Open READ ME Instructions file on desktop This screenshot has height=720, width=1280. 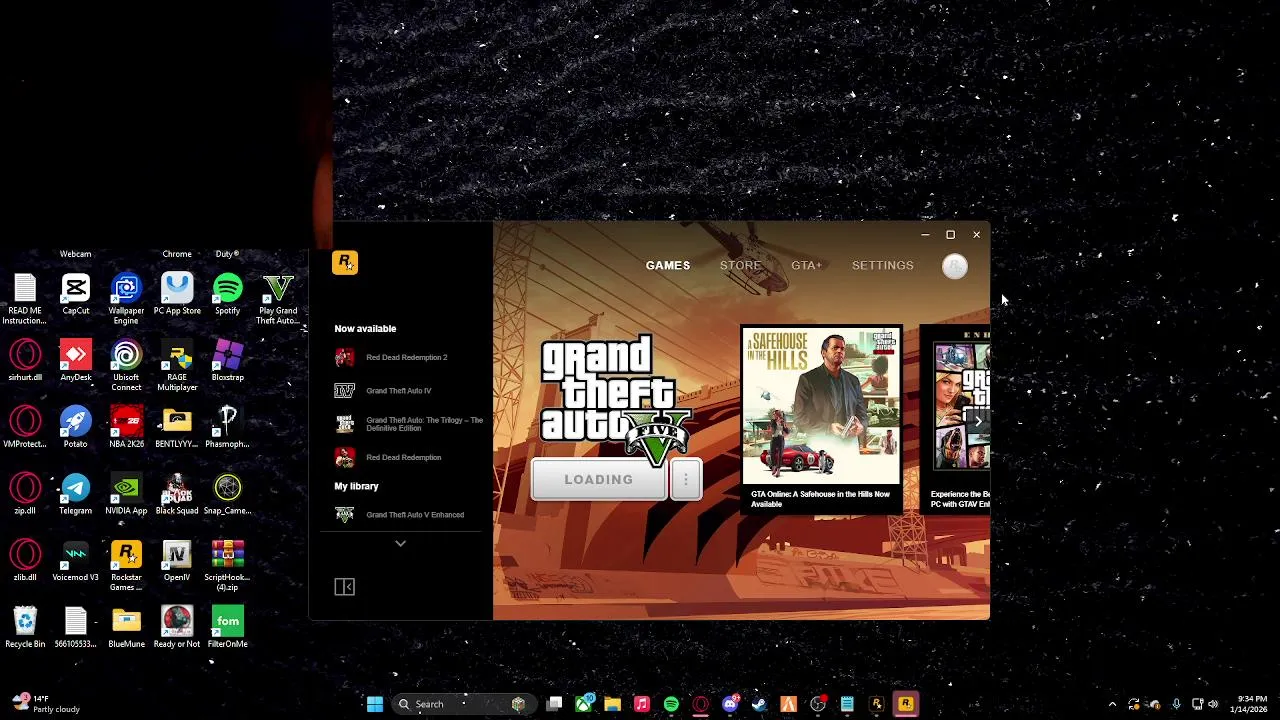pyautogui.click(x=25, y=298)
